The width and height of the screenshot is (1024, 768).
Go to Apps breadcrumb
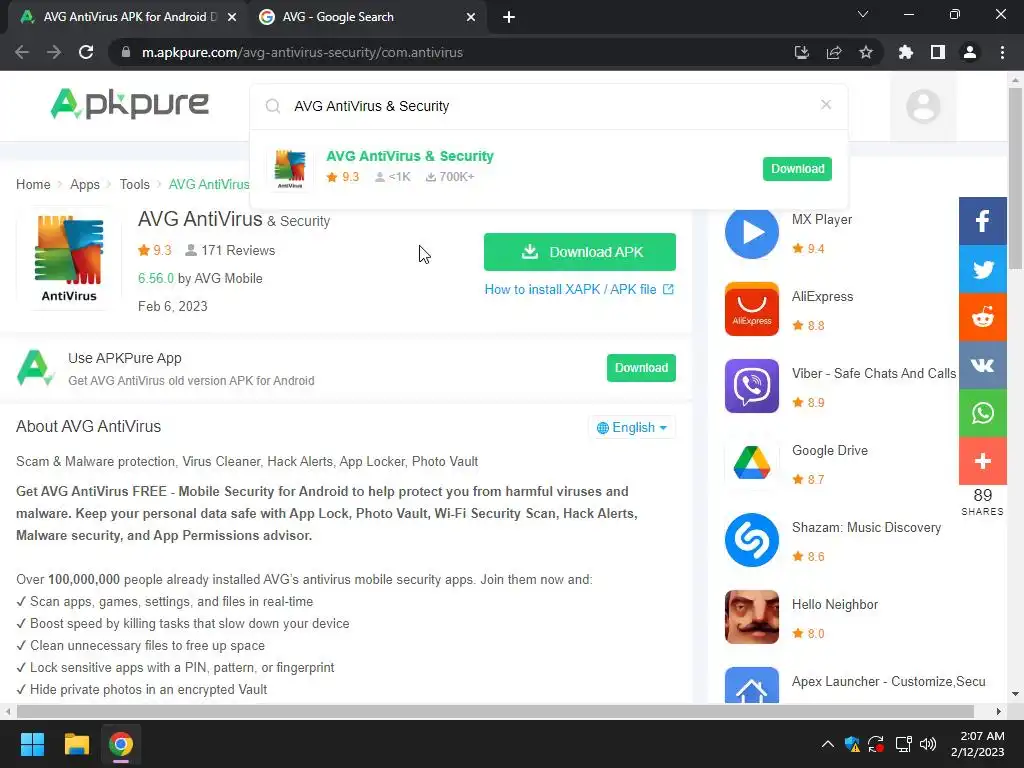(x=85, y=184)
